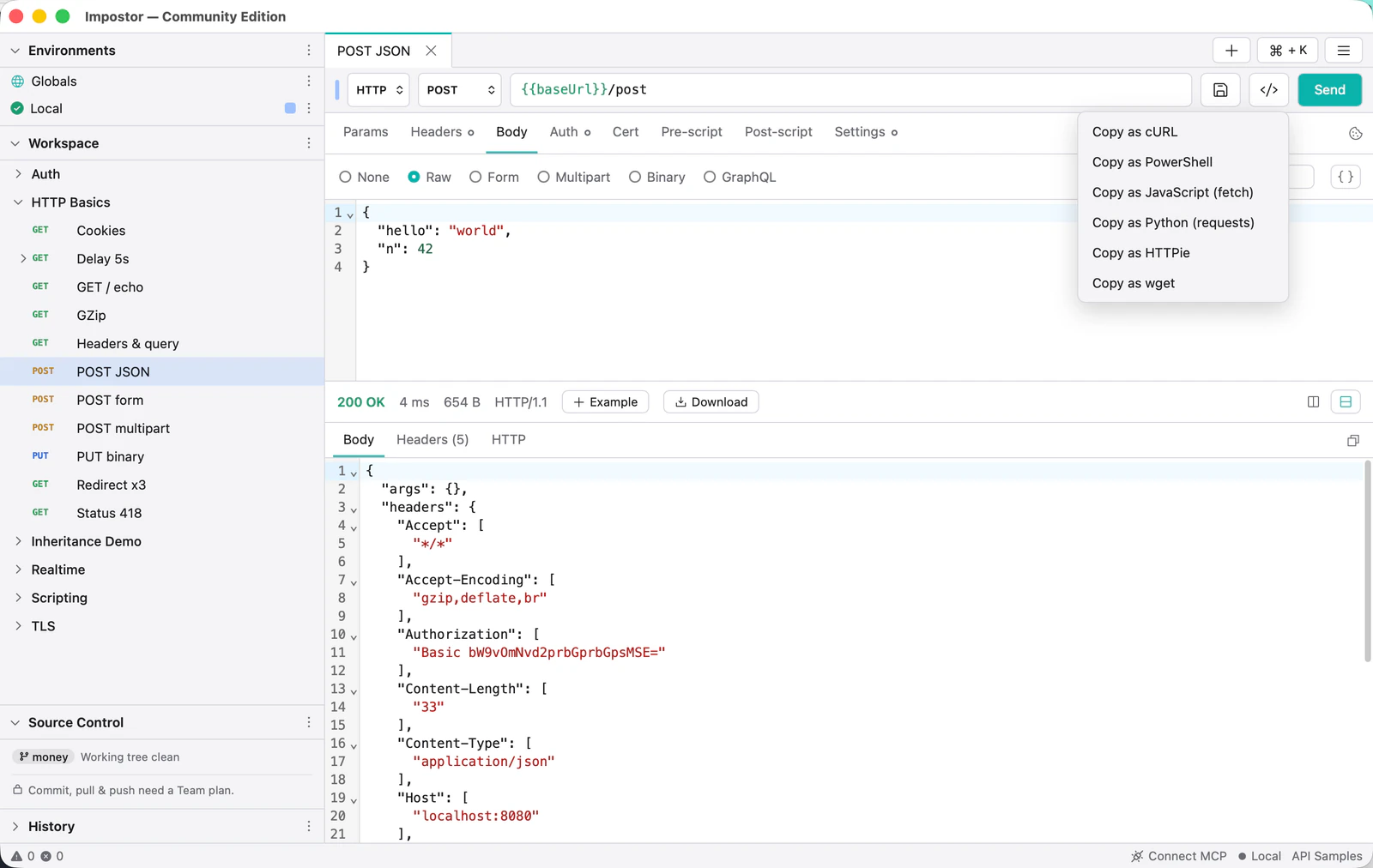The image size is (1373, 868).
Task: Open Environments panel options menu
Action: [309, 51]
